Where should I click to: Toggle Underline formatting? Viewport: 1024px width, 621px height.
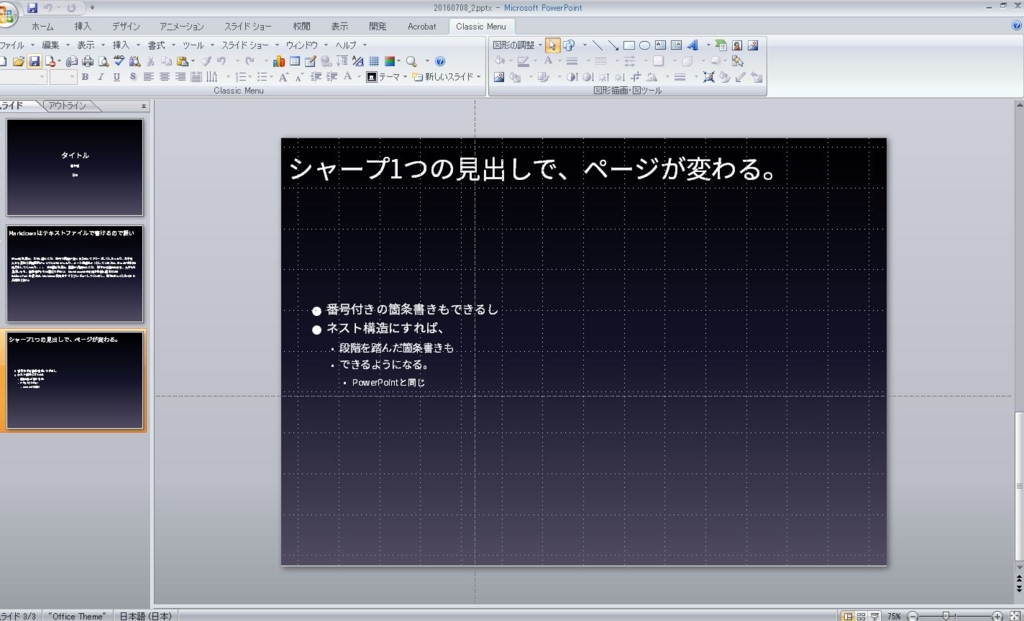tap(116, 77)
